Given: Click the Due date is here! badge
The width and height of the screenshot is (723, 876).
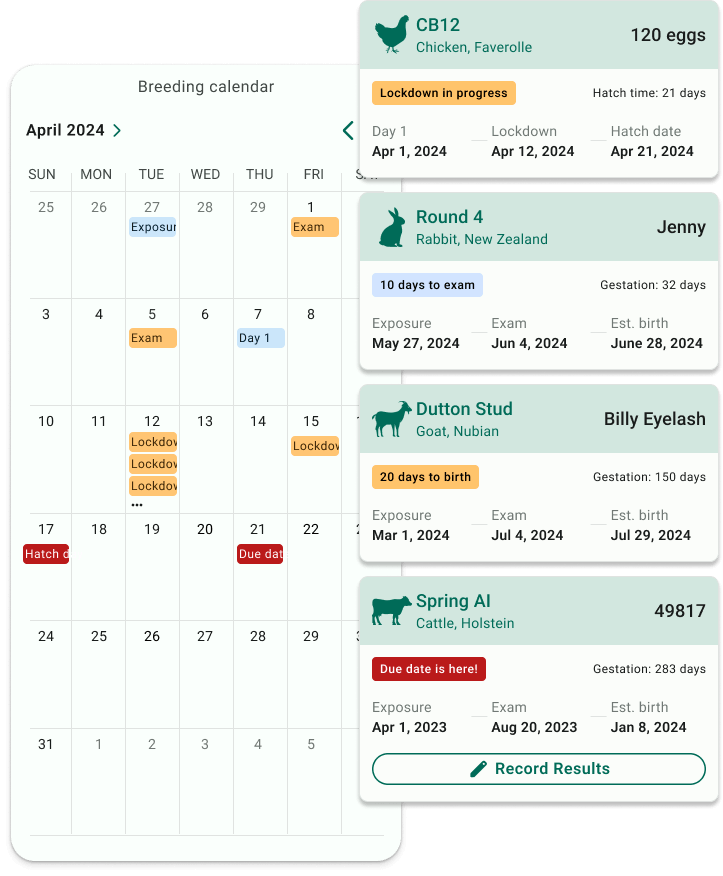Looking at the screenshot, I should point(429,669).
